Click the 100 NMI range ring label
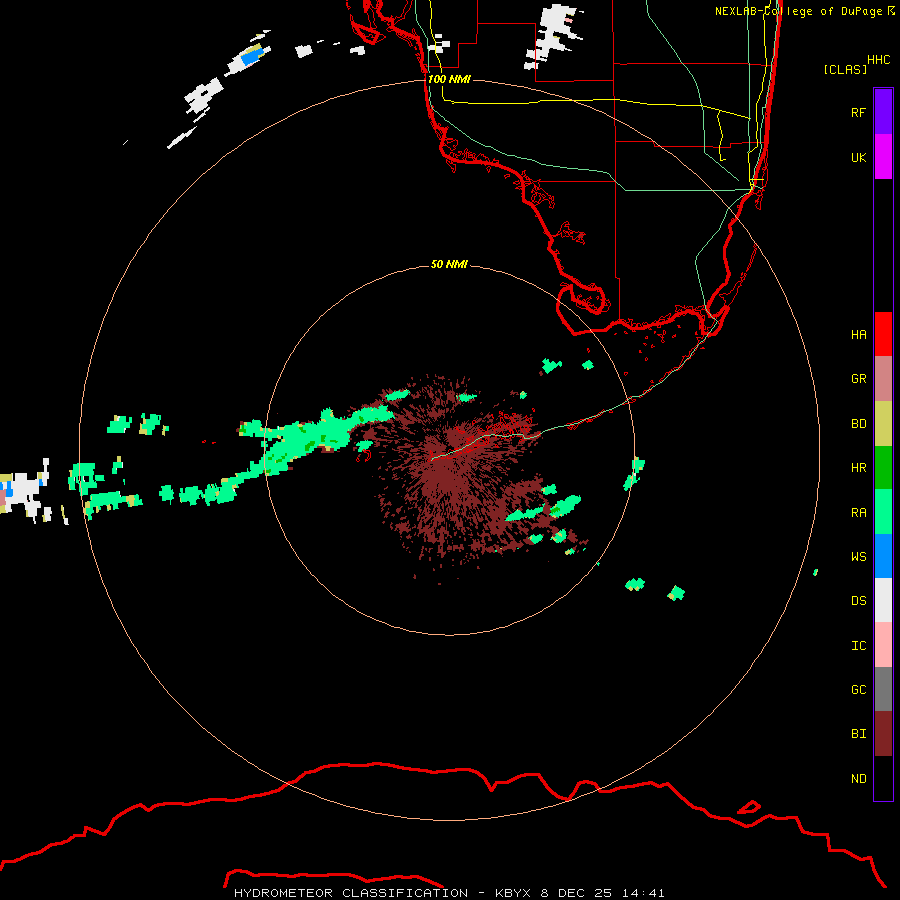Screen dimensions: 900x900 (x=449, y=79)
